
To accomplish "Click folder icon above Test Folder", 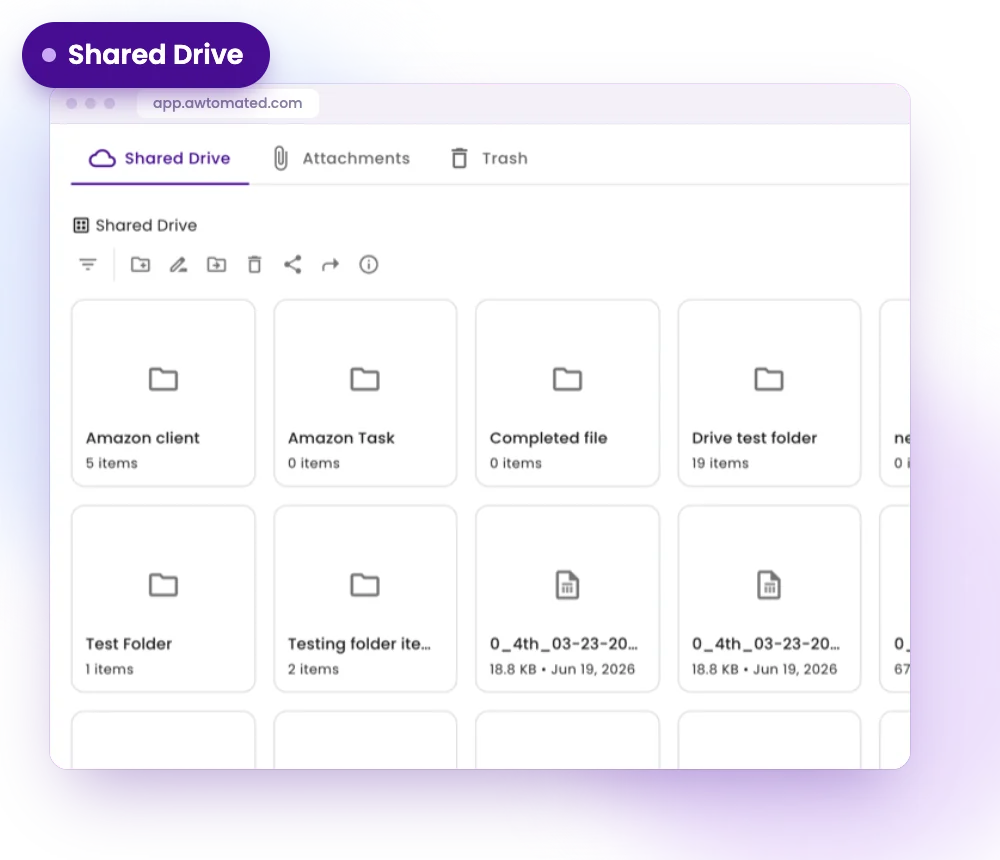I will 163,584.
